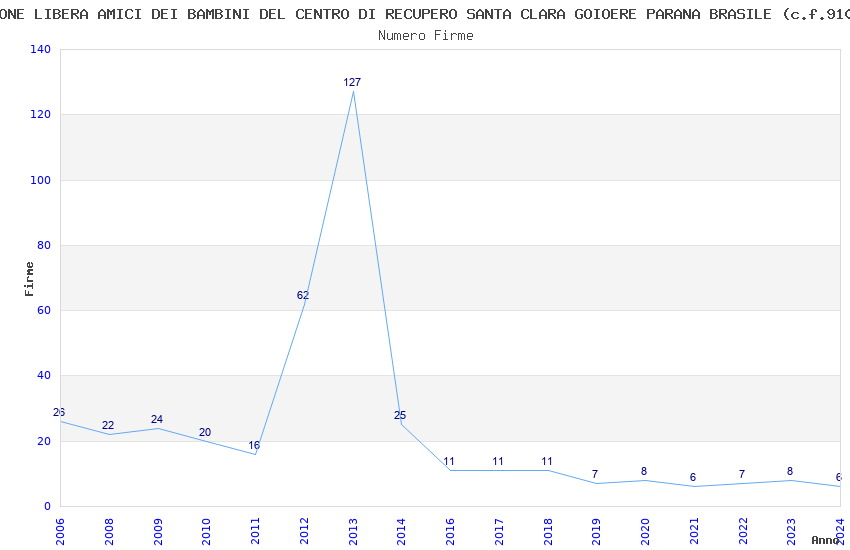Select the data label 22 for 2008
Screen dimensions: 850x550
(x=108, y=425)
